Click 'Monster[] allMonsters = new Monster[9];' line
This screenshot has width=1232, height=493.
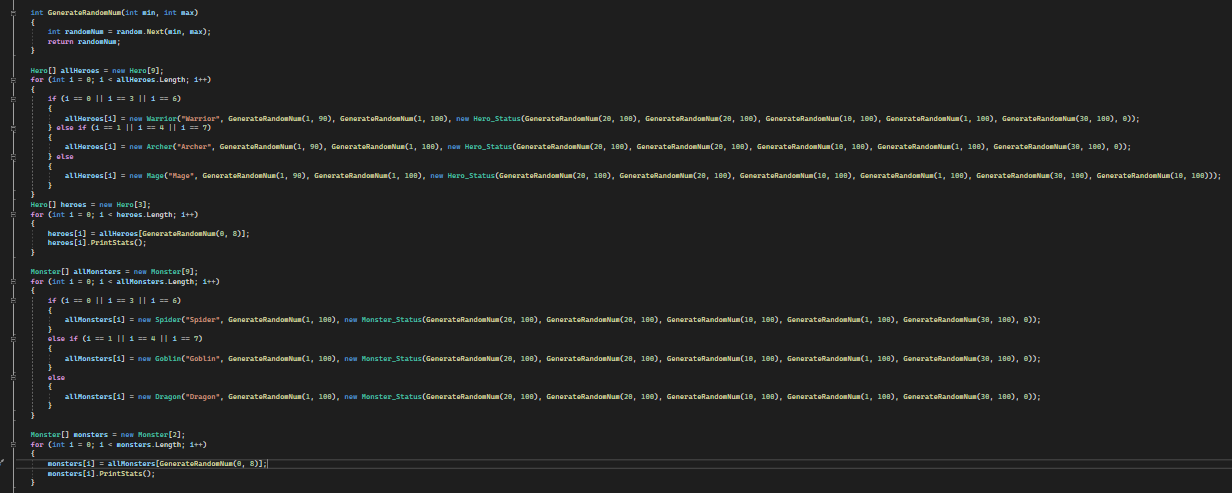point(114,271)
